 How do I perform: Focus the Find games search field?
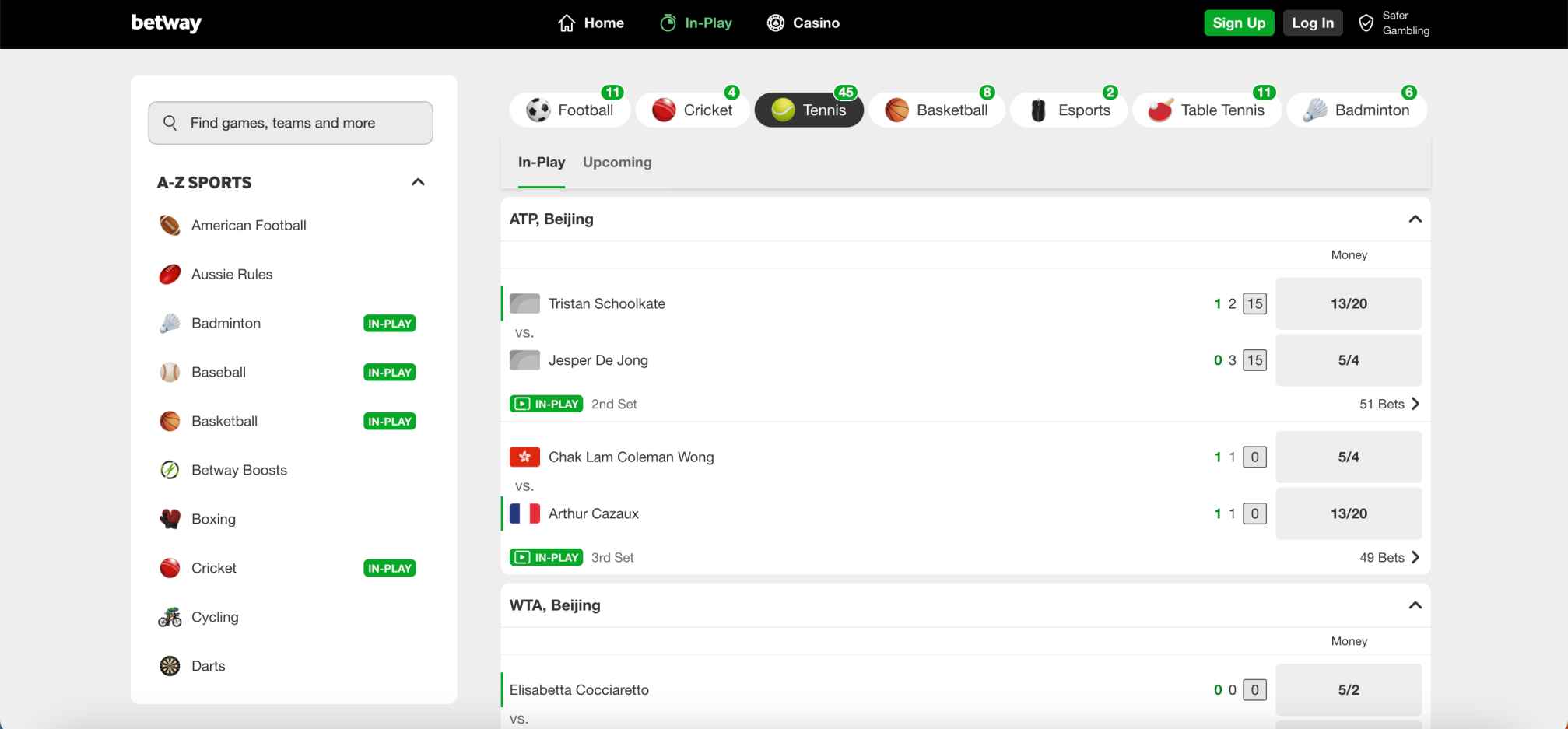point(291,123)
